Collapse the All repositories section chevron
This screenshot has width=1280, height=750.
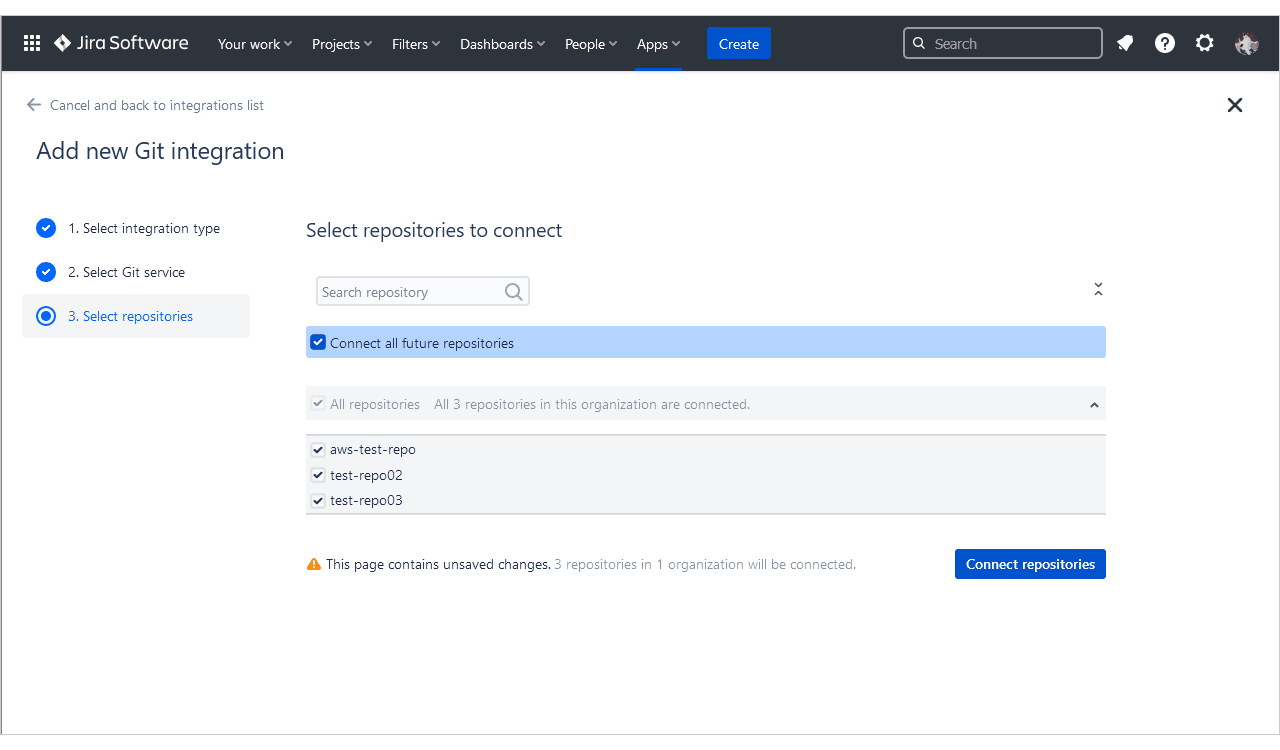1094,405
